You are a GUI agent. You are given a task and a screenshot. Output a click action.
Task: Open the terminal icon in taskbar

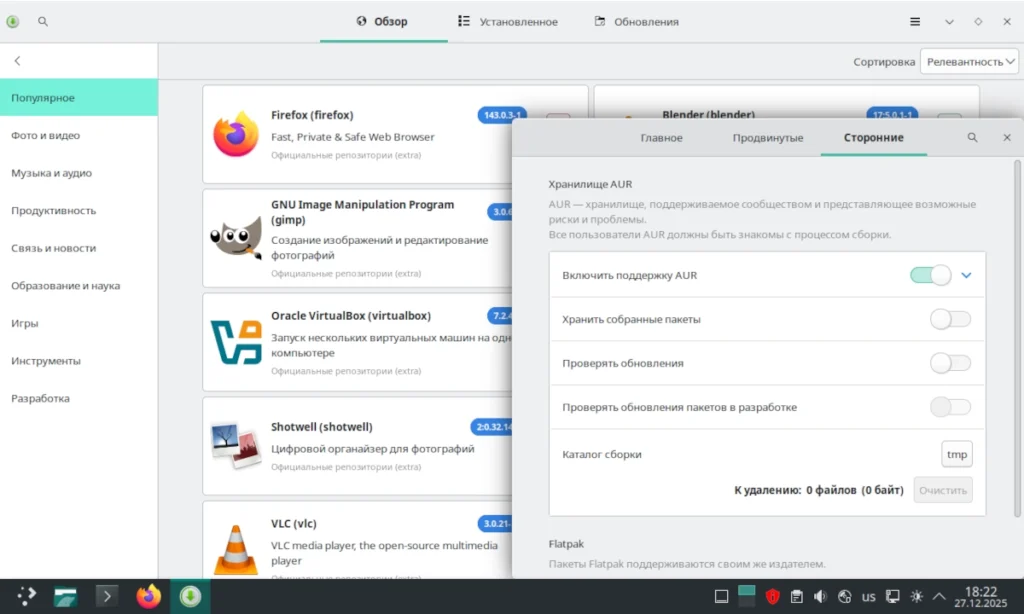[107, 596]
